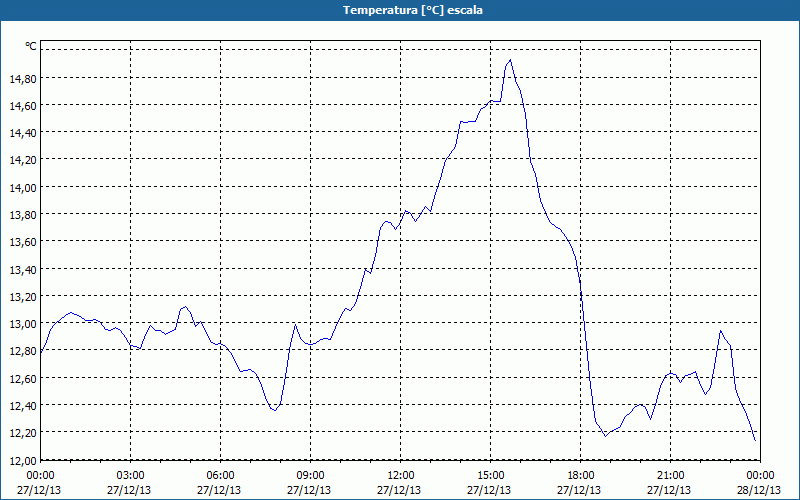Select the 14,20 y-axis label
Screen dimensions: 800x500
pyautogui.click(x=22, y=160)
